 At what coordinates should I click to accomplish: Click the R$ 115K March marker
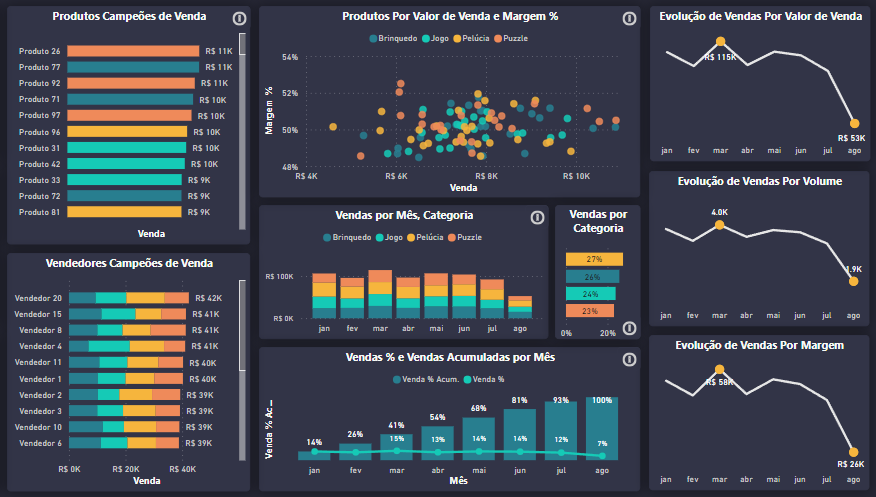(x=720, y=42)
